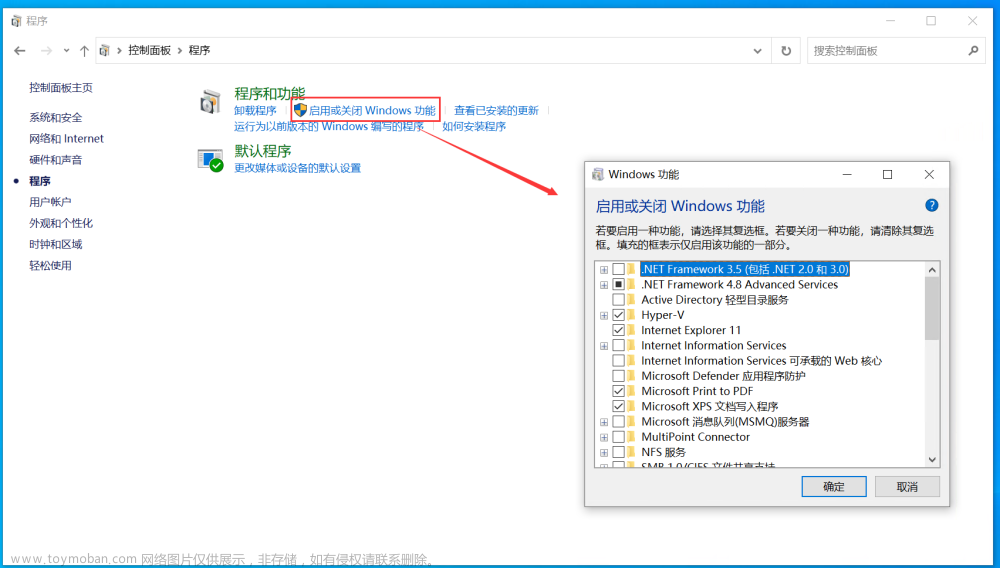
Task: Cancel the dialog with 取消
Action: click(907, 486)
